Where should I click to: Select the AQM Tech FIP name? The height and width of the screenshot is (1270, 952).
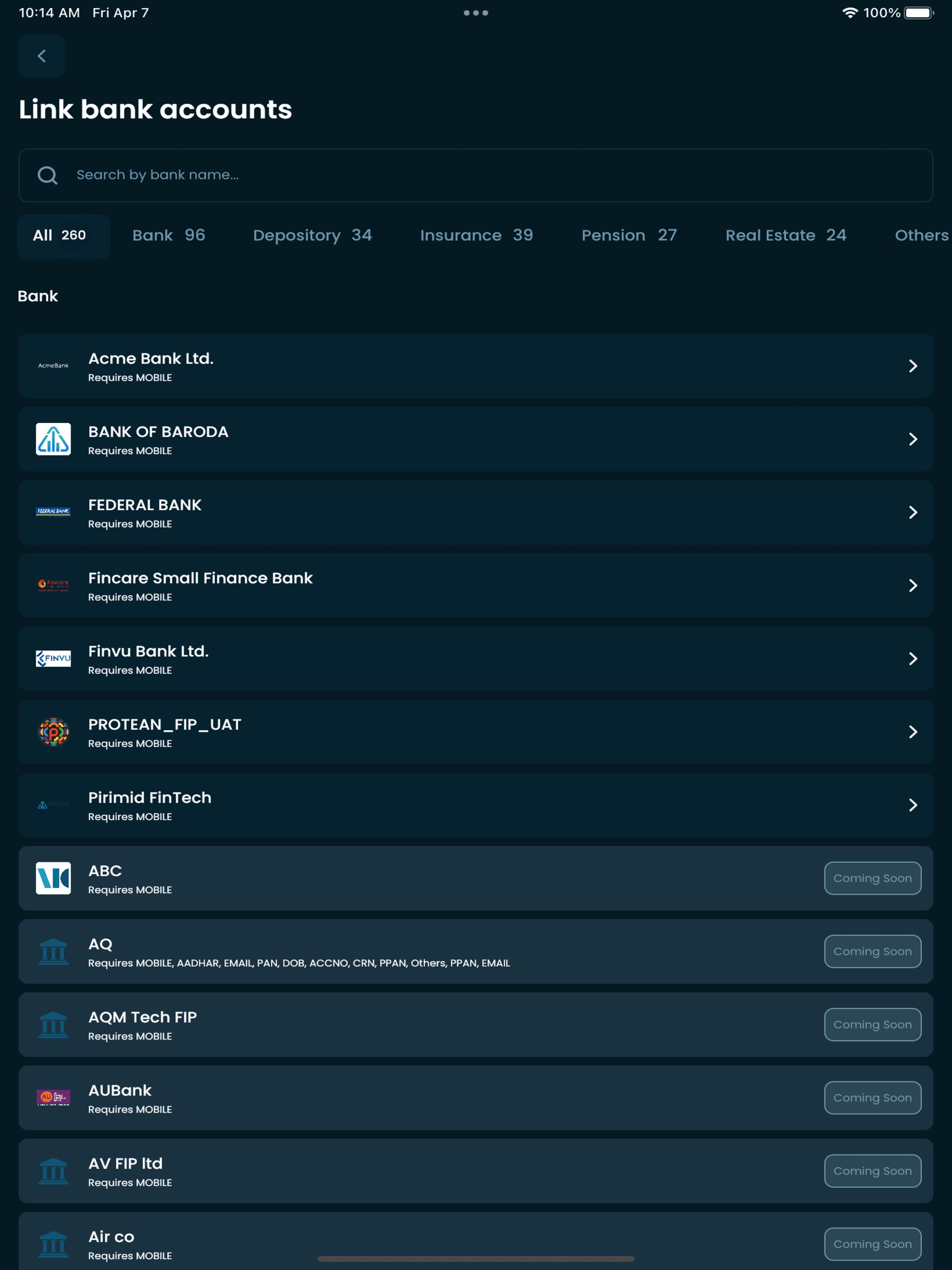[x=142, y=1017]
